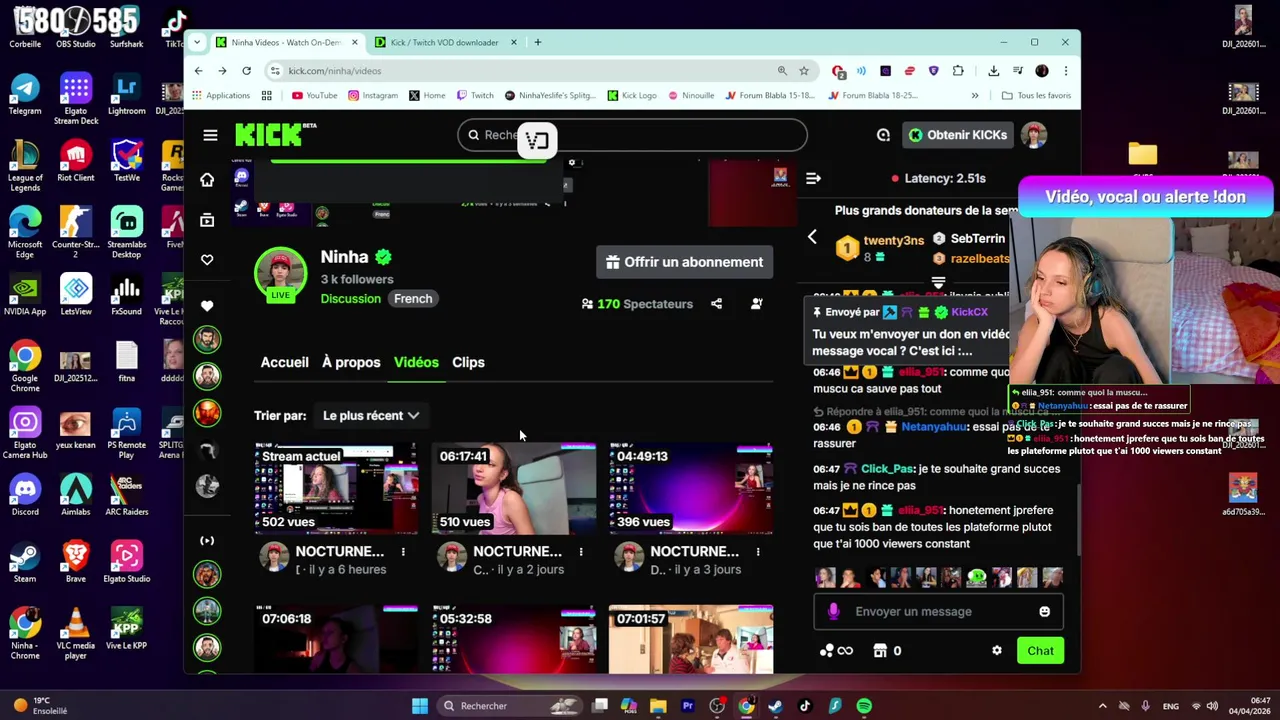1280x720 pixels.
Task: Click the chat shop icon showing 0
Action: pos(887,651)
